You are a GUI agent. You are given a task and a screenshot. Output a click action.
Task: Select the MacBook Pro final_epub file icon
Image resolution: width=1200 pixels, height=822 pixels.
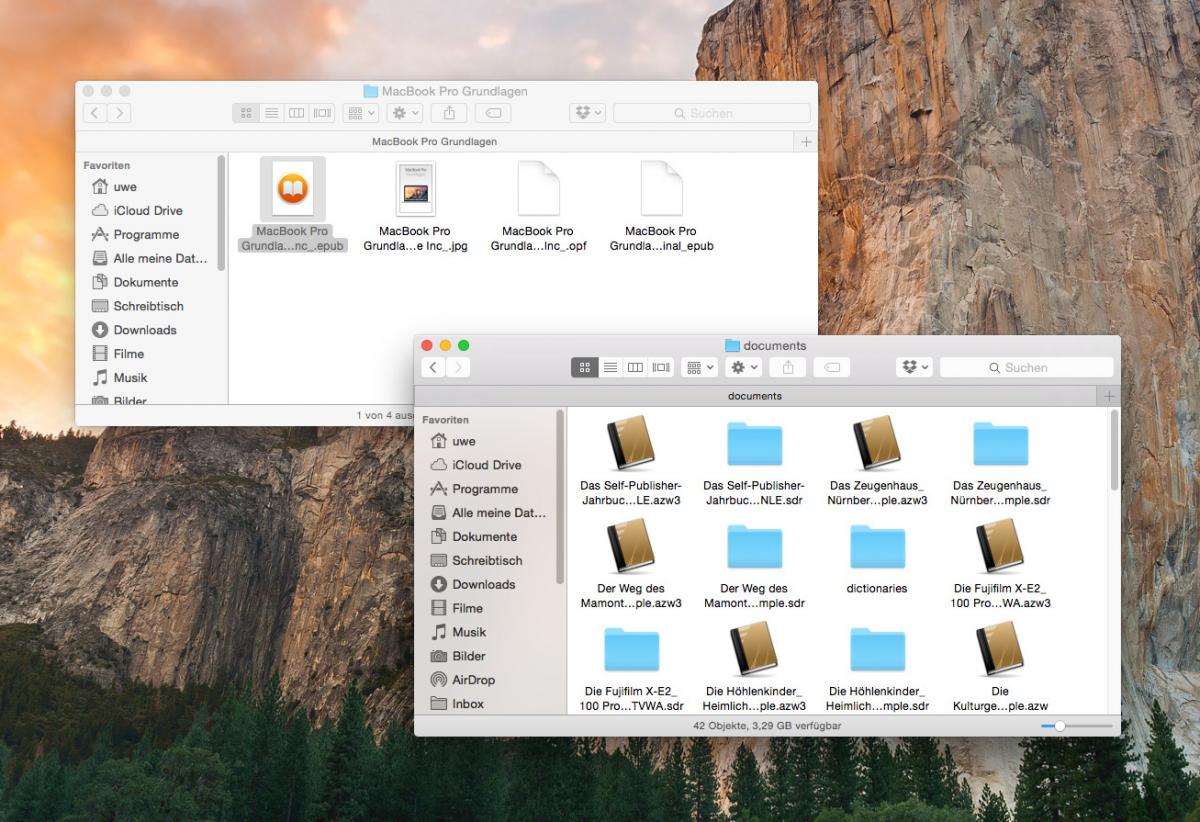click(x=661, y=189)
